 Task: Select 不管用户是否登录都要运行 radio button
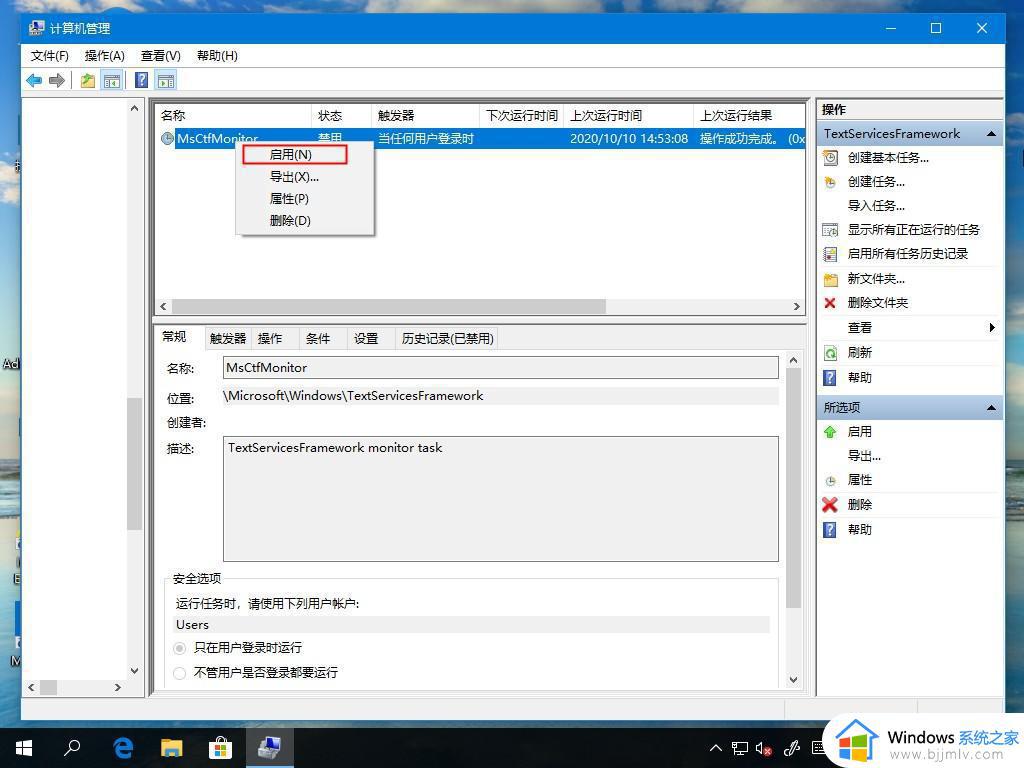click(x=180, y=673)
